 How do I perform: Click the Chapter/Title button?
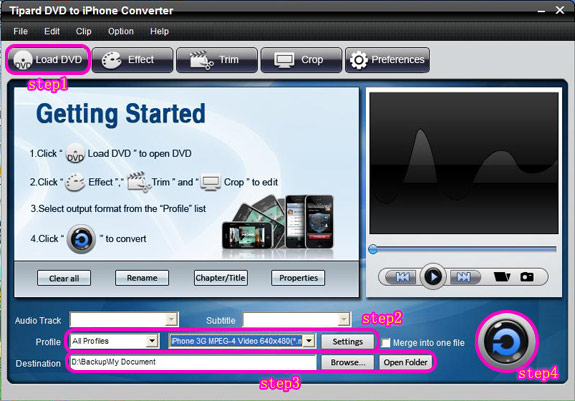click(220, 278)
